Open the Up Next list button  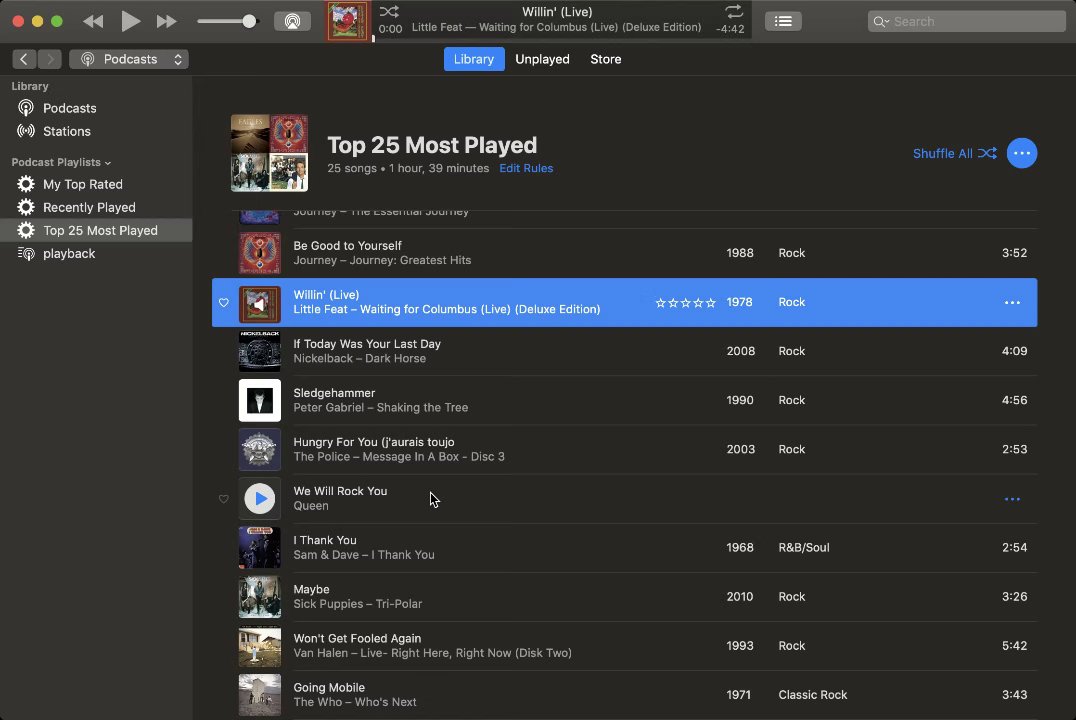tap(783, 21)
